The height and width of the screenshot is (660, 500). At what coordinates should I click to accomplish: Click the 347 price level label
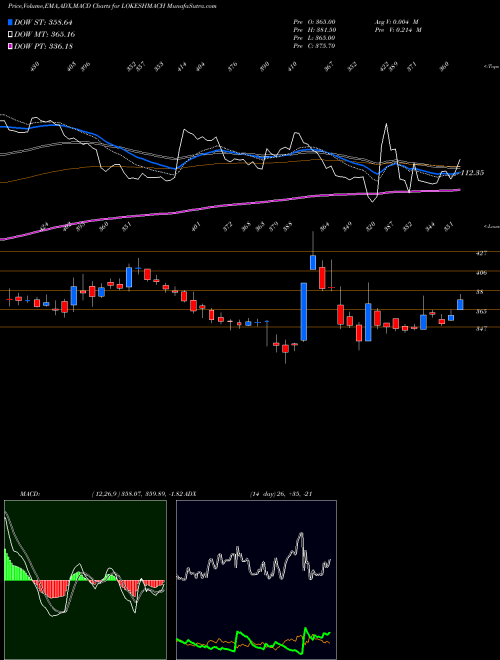pos(482,328)
